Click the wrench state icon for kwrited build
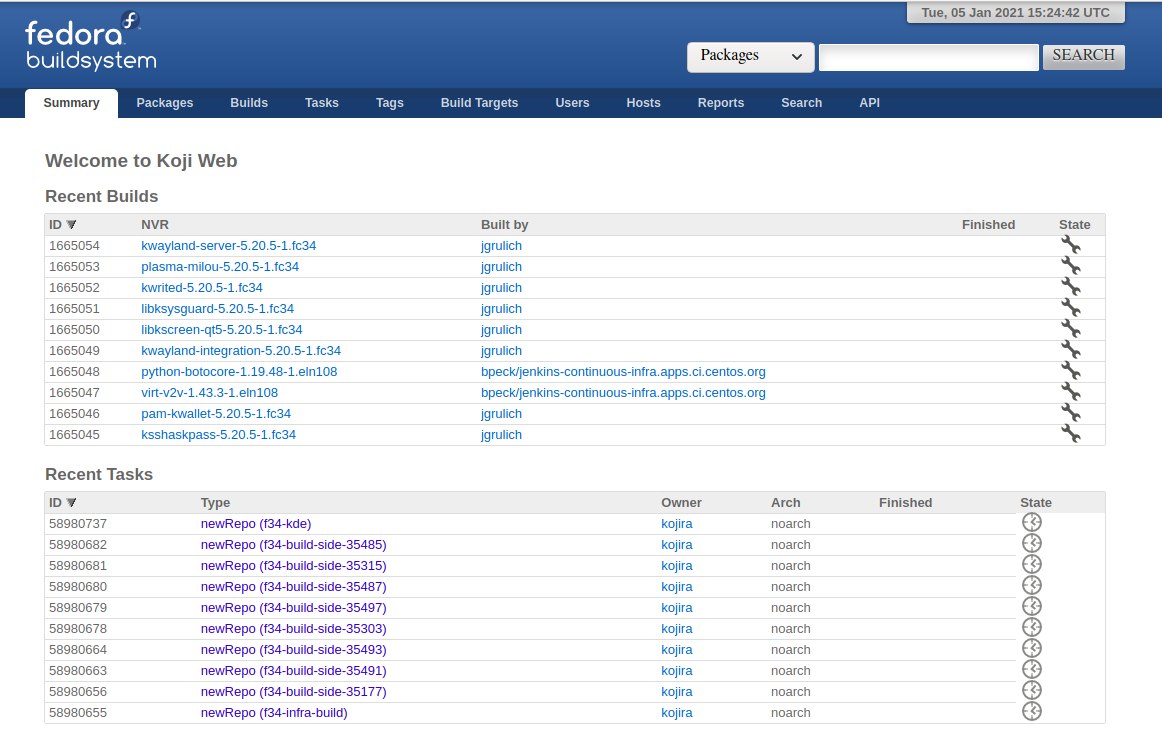 click(x=1070, y=286)
